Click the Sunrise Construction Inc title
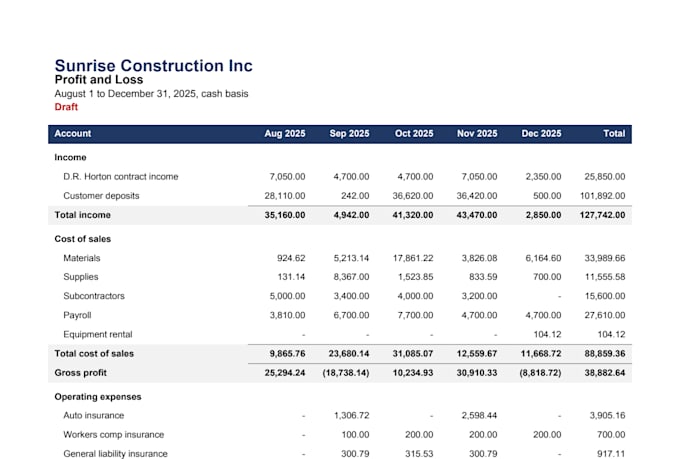Viewport: 680px width, 459px height. point(154,66)
